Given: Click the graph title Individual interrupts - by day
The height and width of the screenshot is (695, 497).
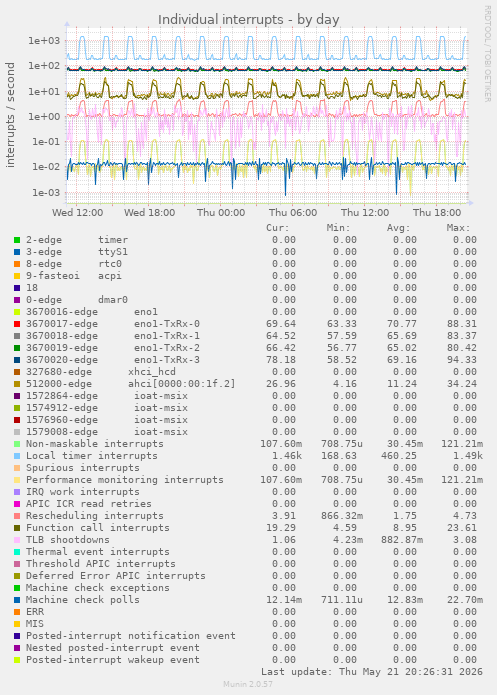Looking at the screenshot, I should pos(248,20).
